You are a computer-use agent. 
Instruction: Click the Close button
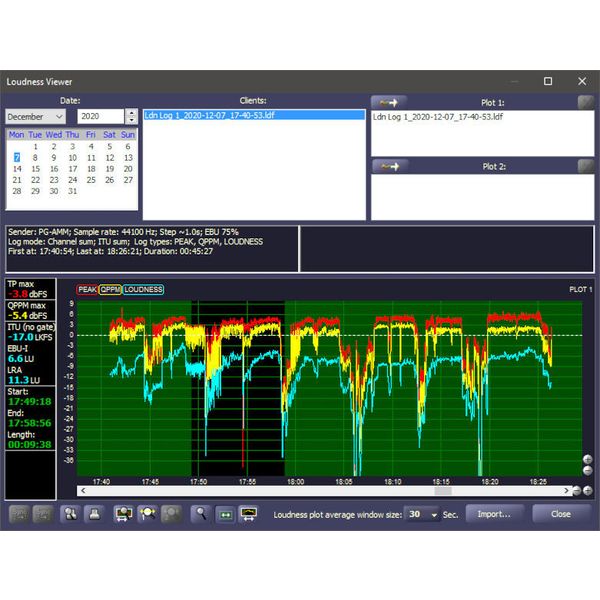560,514
